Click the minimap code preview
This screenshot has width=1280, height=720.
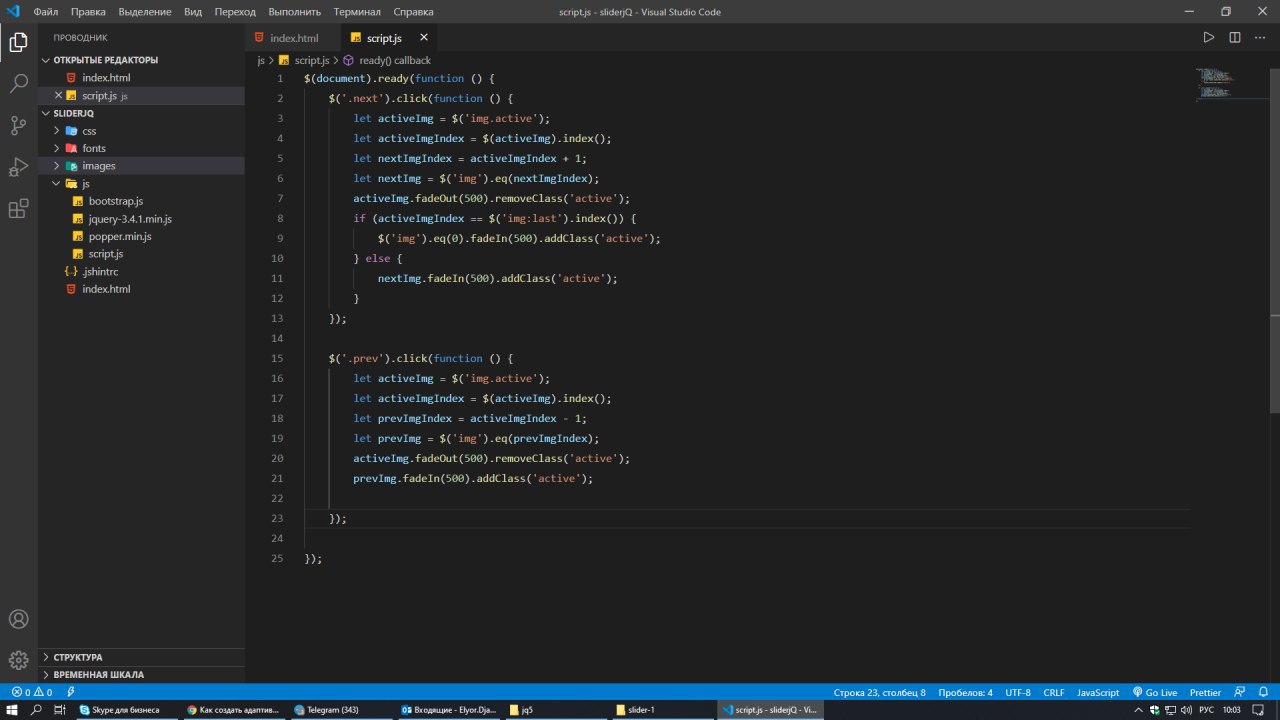click(1216, 84)
